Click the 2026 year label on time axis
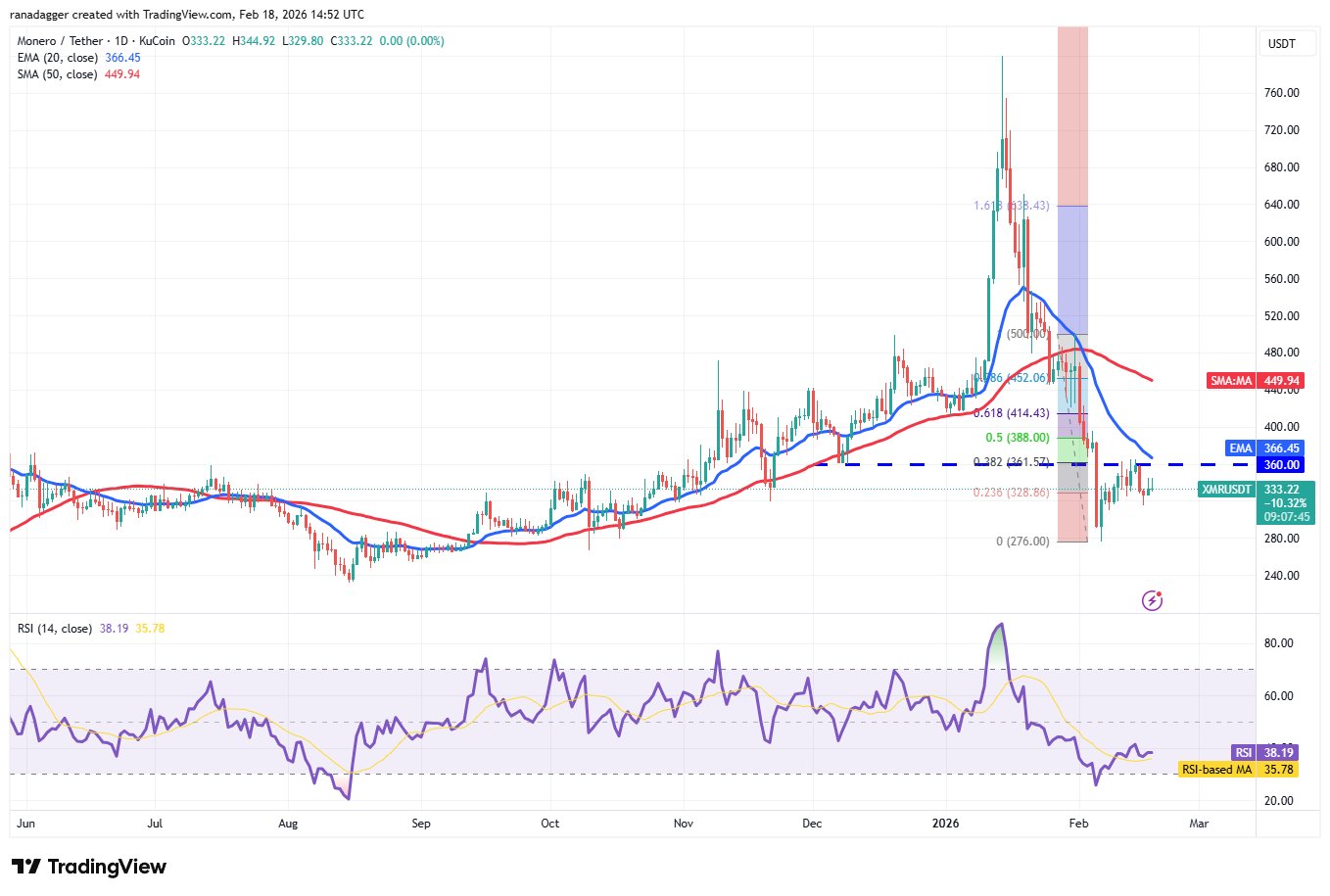Screen dimensions: 1330x896 coord(945,824)
